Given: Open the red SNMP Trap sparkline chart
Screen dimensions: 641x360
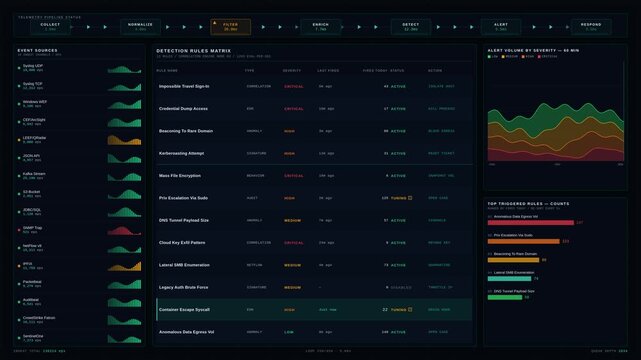Looking at the screenshot, I should (124, 230).
